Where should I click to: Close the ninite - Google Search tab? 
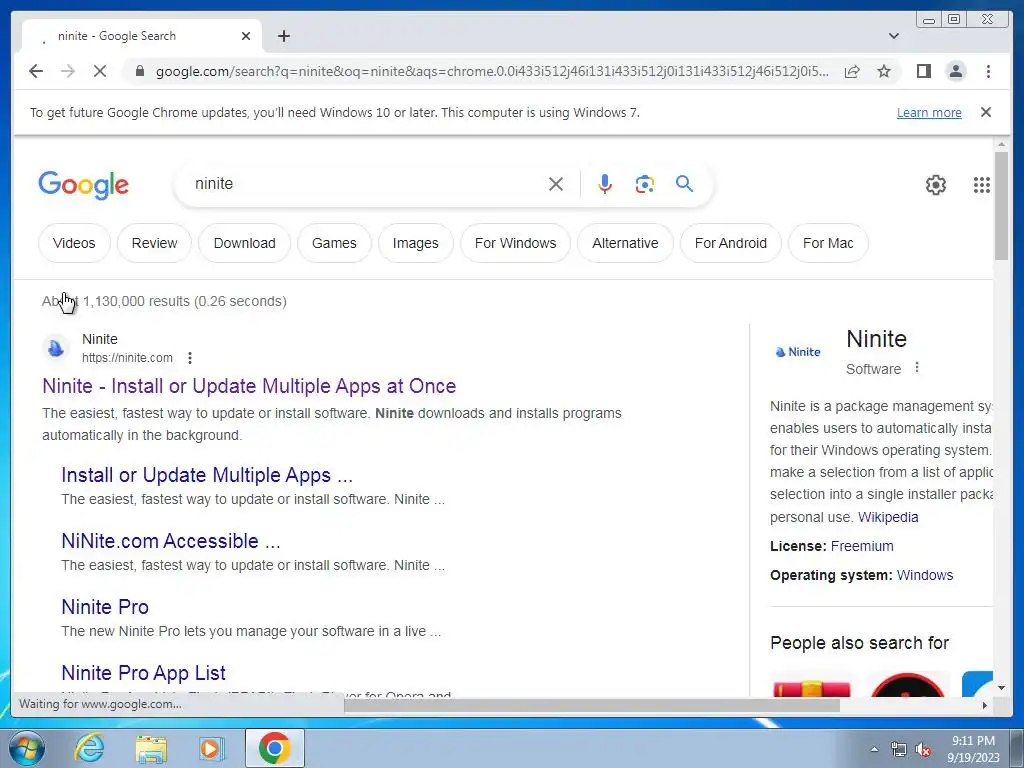pyautogui.click(x=246, y=36)
